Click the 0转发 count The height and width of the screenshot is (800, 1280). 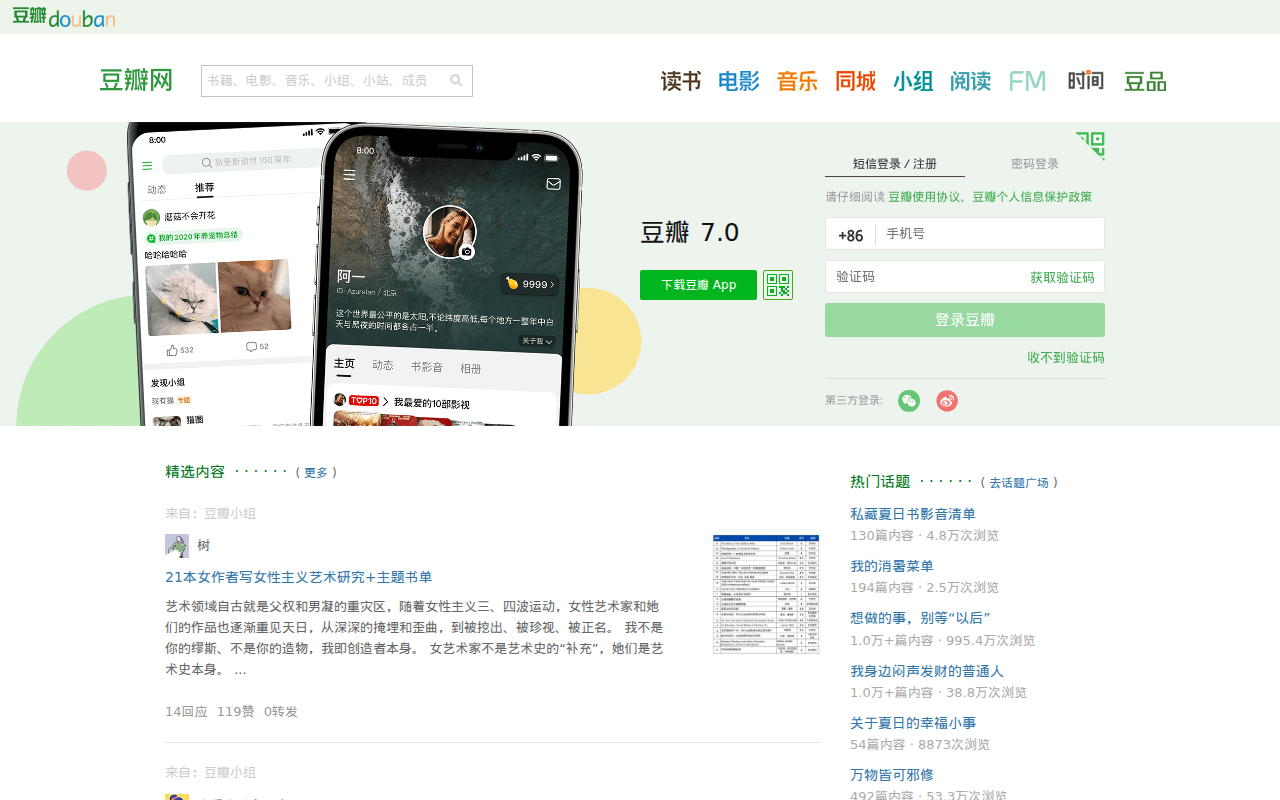[x=281, y=712]
